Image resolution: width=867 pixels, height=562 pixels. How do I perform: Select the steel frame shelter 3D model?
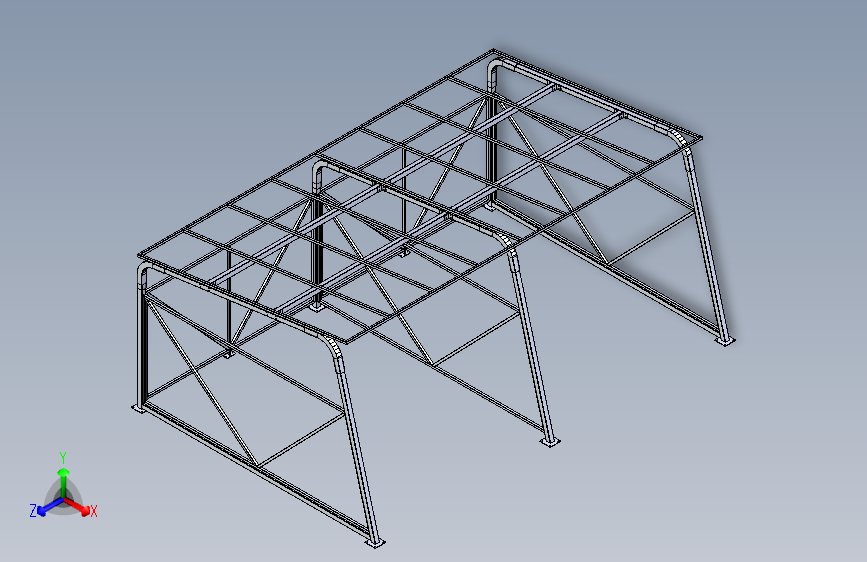pos(433,297)
